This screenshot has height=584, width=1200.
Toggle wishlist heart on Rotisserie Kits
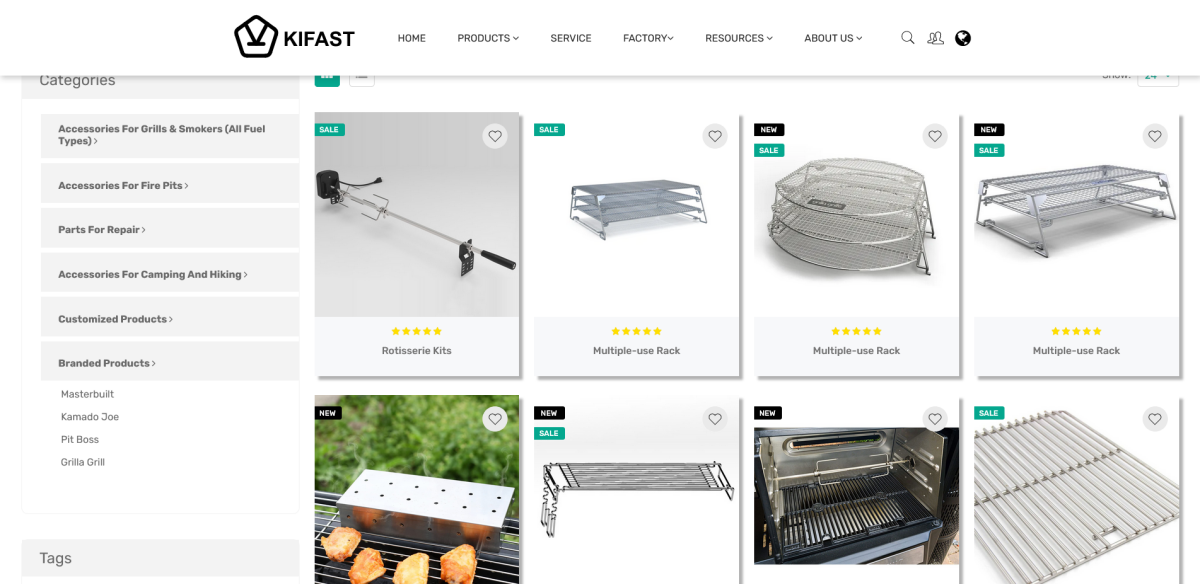(495, 136)
